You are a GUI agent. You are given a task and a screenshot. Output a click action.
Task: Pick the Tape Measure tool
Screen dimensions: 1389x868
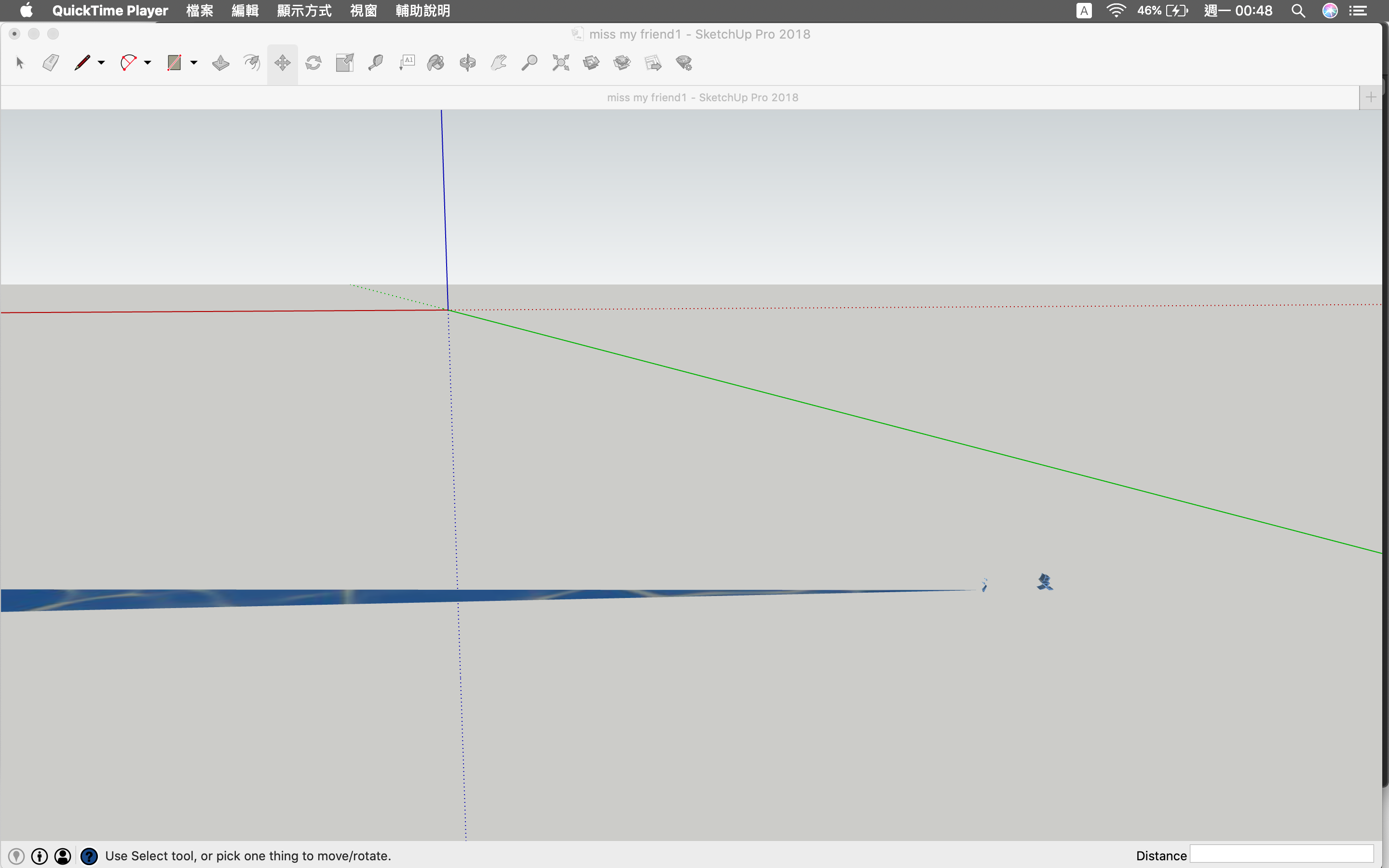click(375, 63)
